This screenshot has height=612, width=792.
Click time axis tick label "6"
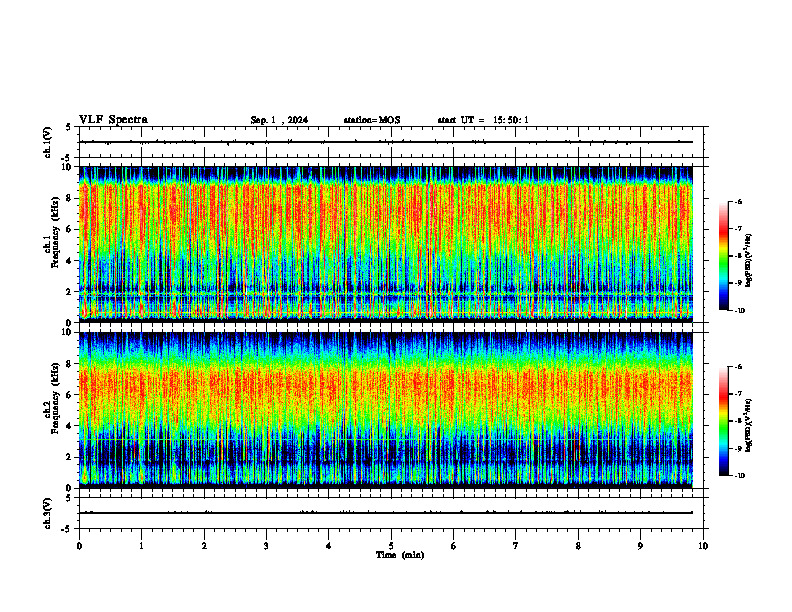click(x=454, y=546)
